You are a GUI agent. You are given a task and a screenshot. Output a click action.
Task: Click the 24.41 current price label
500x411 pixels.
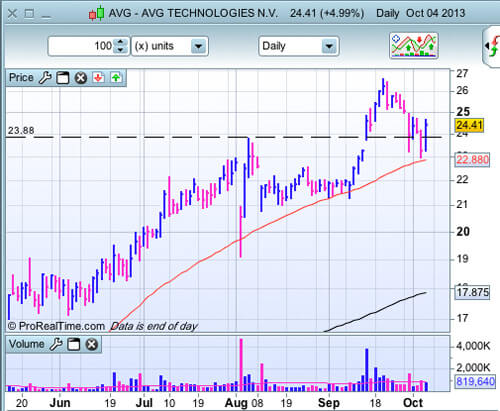469,125
